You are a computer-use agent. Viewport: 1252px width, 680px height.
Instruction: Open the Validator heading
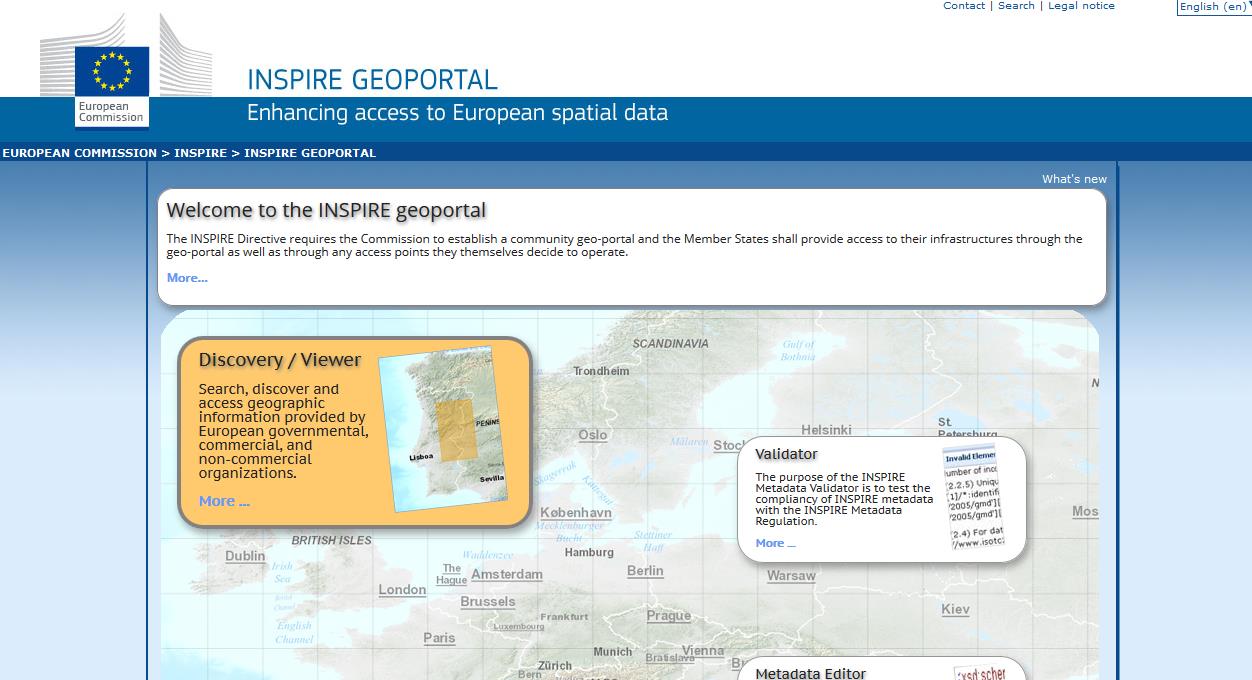tap(786, 454)
